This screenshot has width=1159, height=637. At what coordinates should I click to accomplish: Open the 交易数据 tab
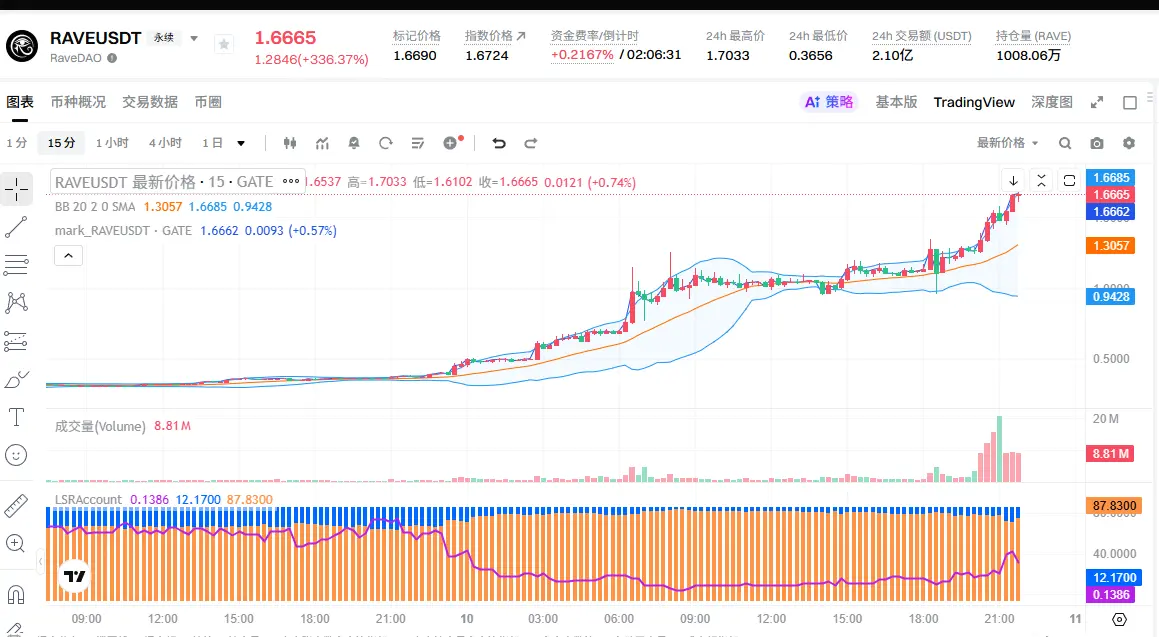[150, 102]
